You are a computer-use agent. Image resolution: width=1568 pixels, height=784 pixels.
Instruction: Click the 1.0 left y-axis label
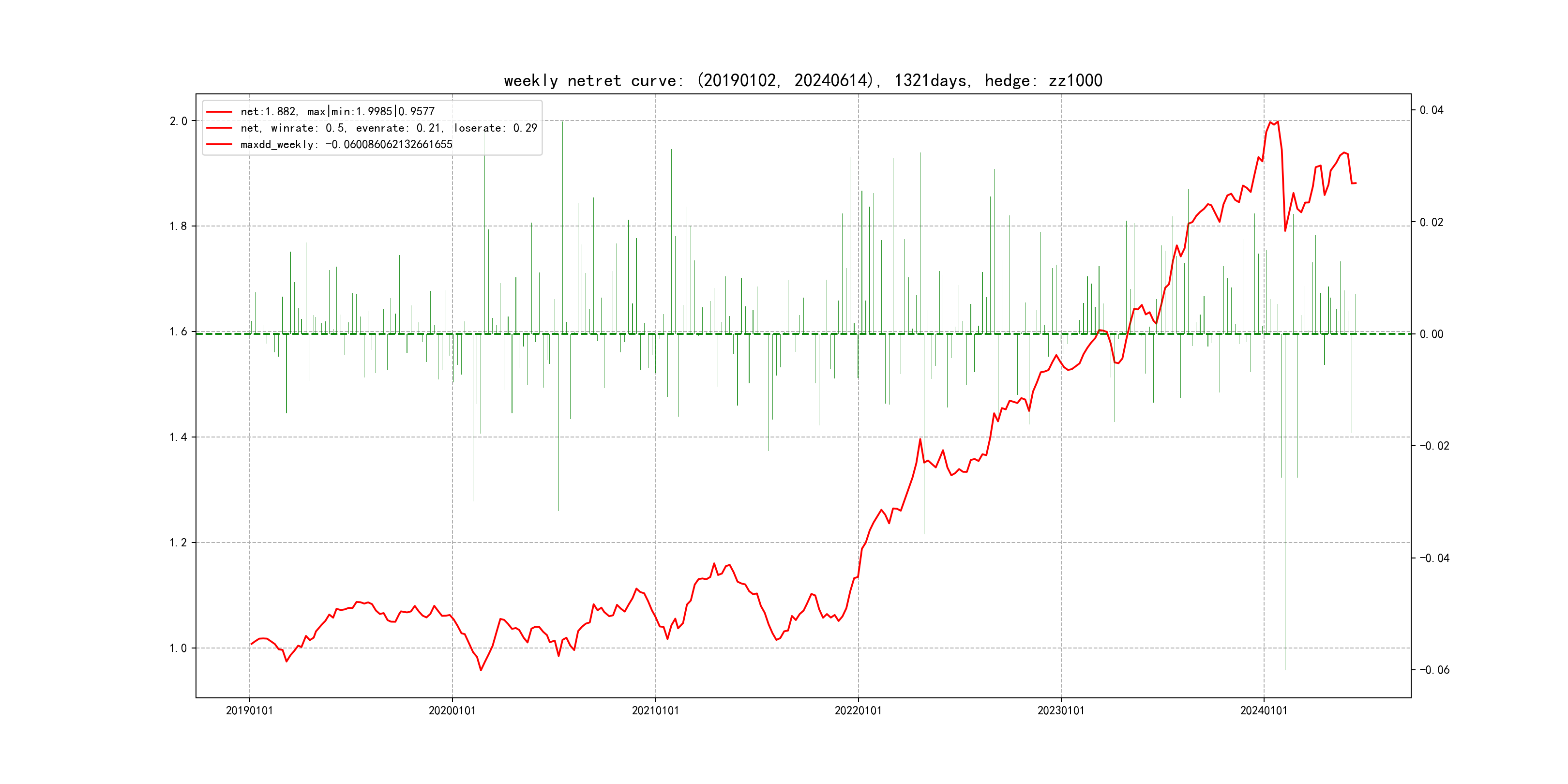pyautogui.click(x=179, y=648)
